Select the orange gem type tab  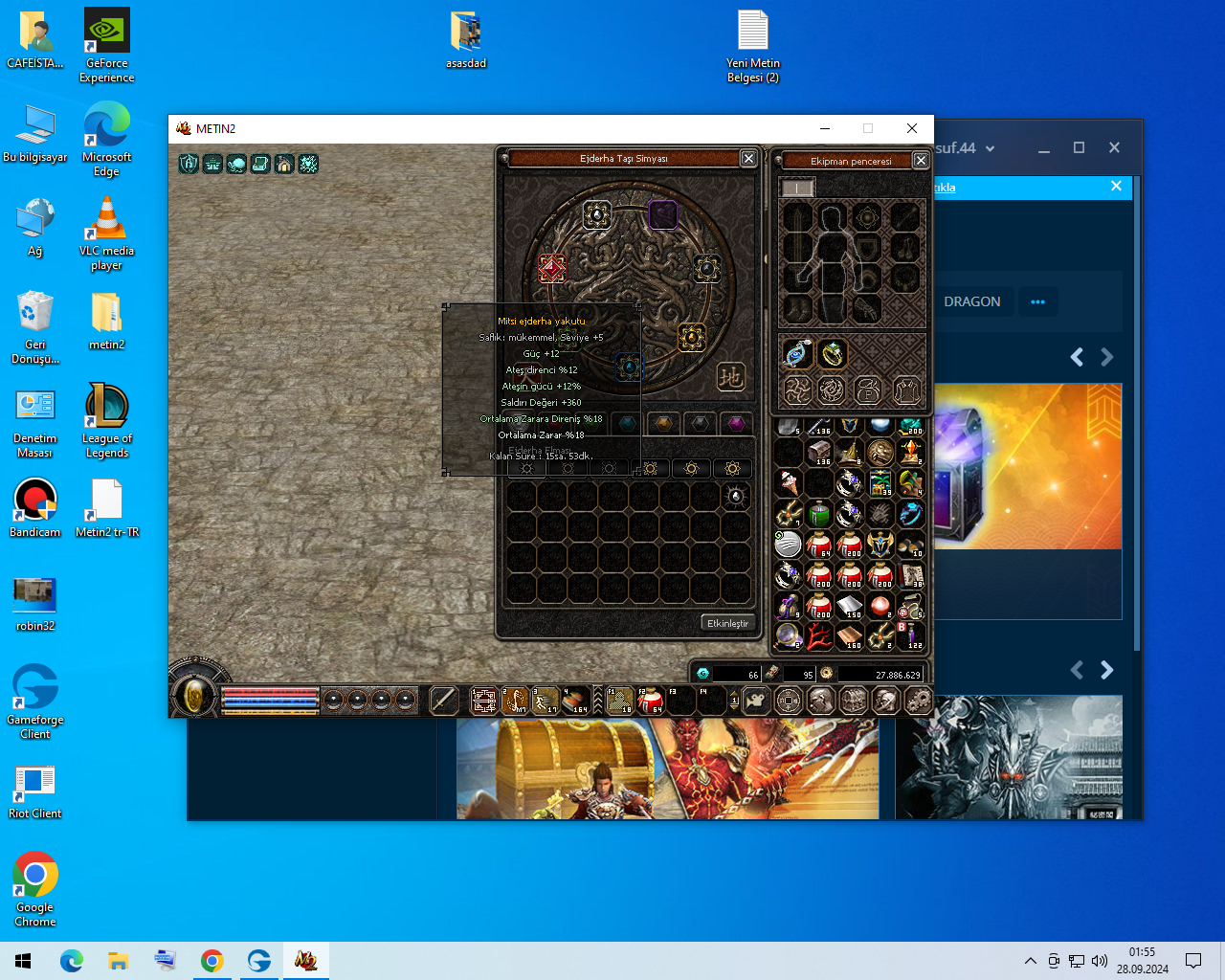[x=664, y=423]
